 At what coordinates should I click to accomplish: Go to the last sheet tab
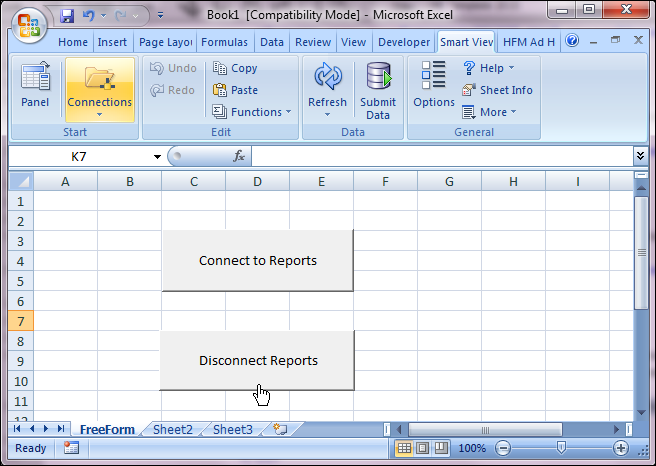61,429
